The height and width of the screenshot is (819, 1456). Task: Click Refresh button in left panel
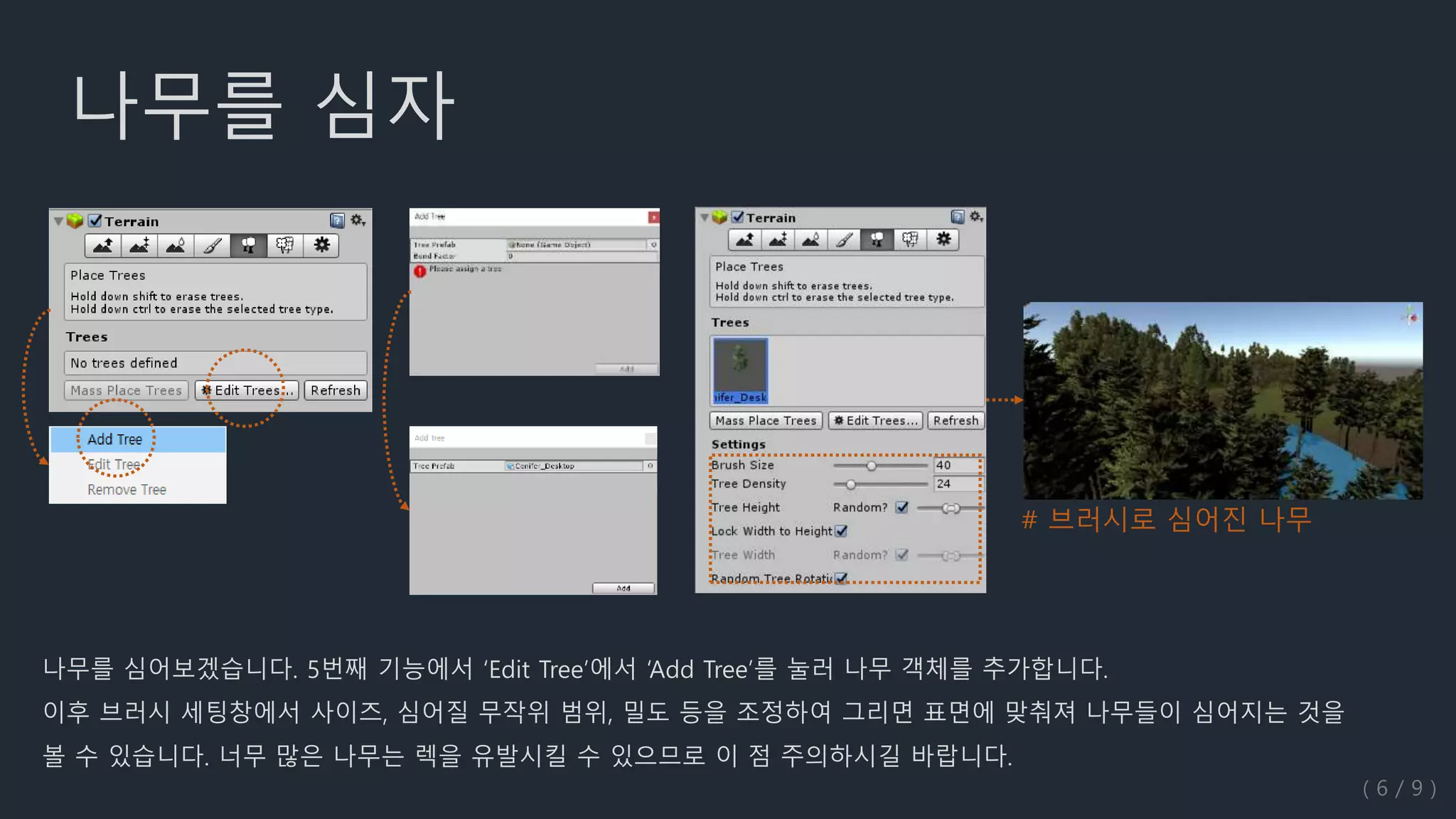coord(336,390)
